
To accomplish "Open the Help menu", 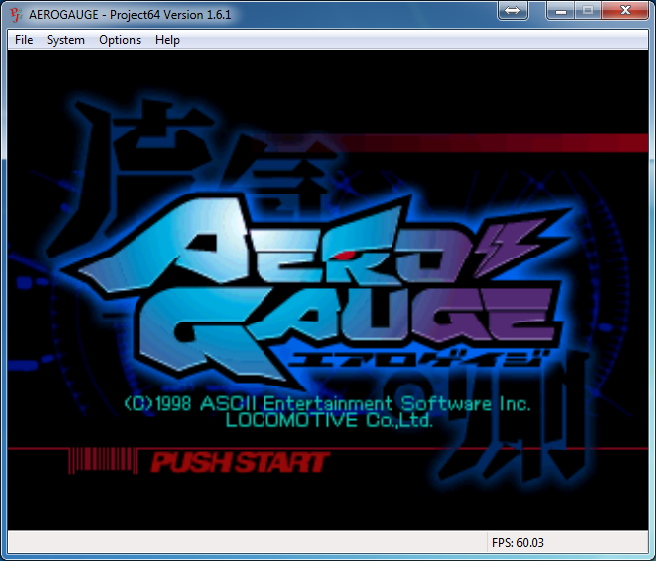I will pyautogui.click(x=167, y=40).
